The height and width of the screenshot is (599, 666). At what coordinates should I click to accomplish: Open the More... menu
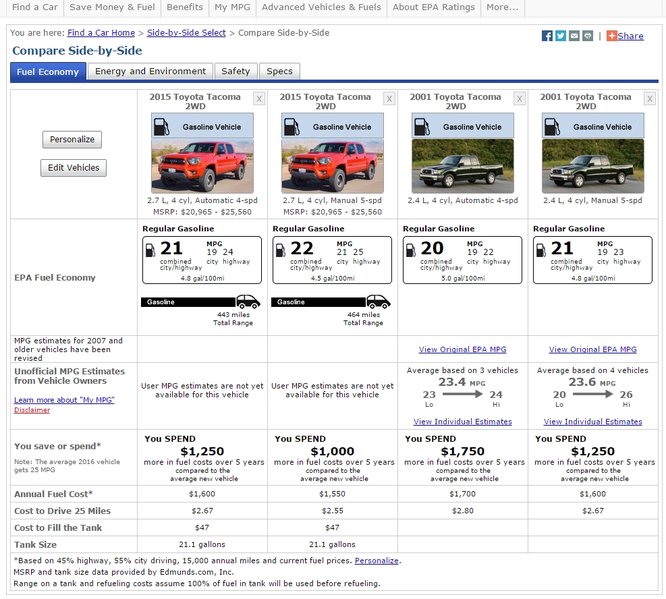click(502, 7)
